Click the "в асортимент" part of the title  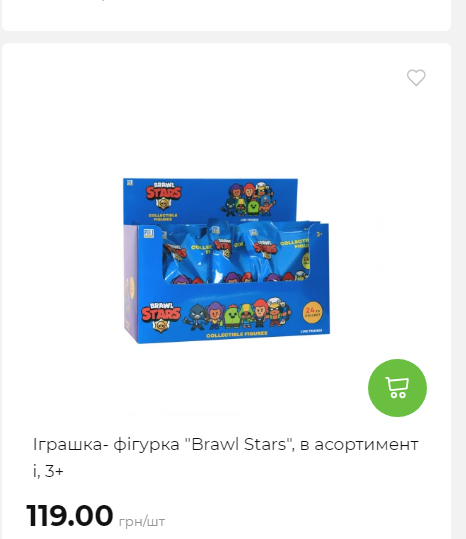(x=359, y=444)
